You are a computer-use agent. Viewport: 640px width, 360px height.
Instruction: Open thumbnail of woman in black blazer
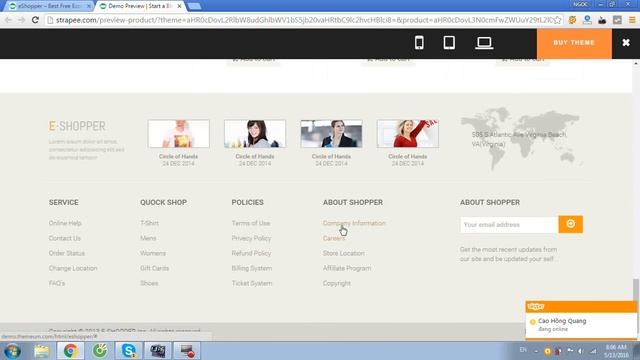tap(331, 133)
